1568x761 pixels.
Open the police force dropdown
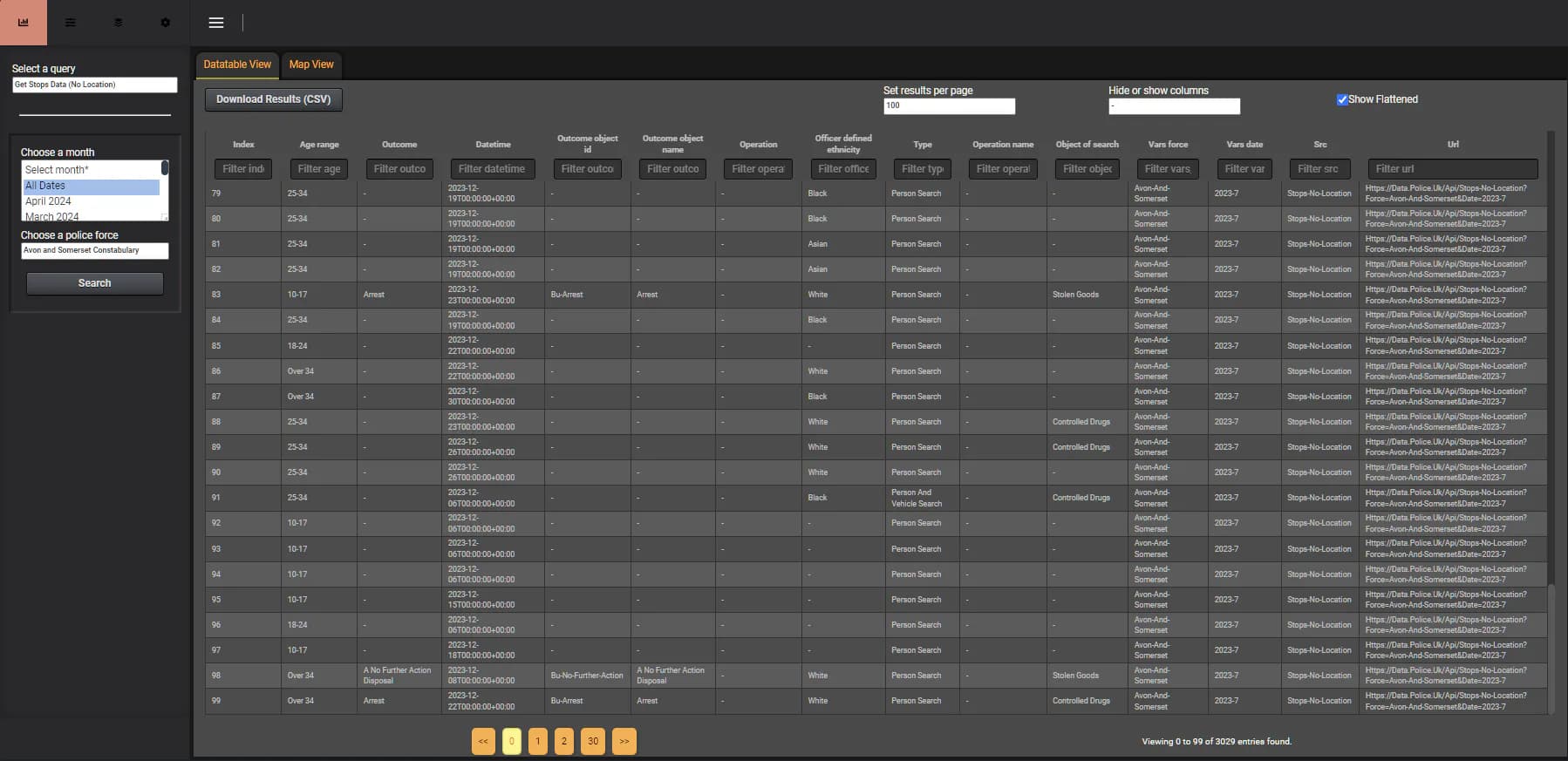[x=95, y=250]
